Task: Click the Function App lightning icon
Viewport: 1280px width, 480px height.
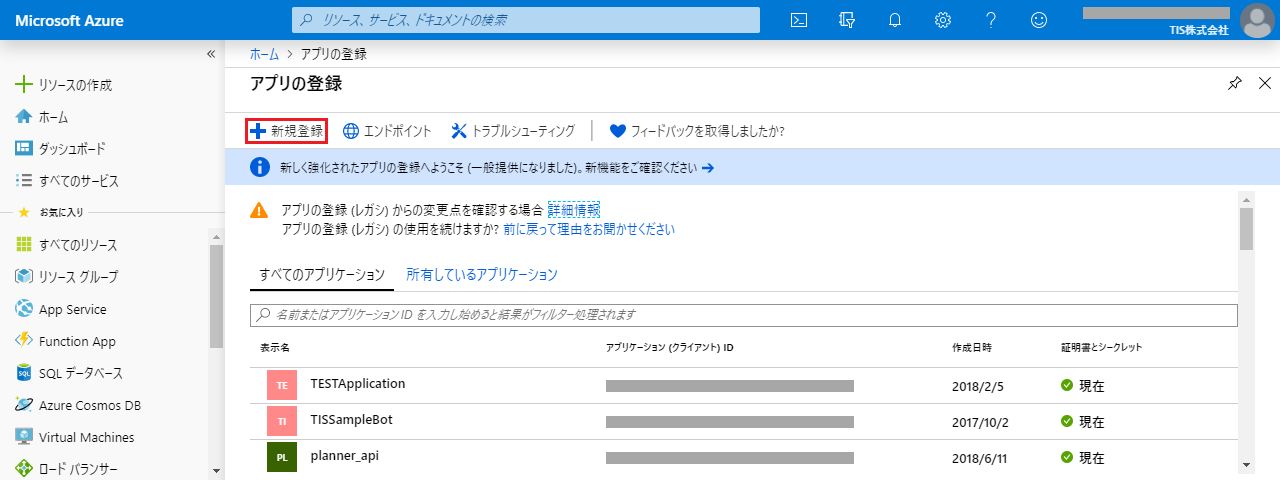Action: (x=24, y=341)
